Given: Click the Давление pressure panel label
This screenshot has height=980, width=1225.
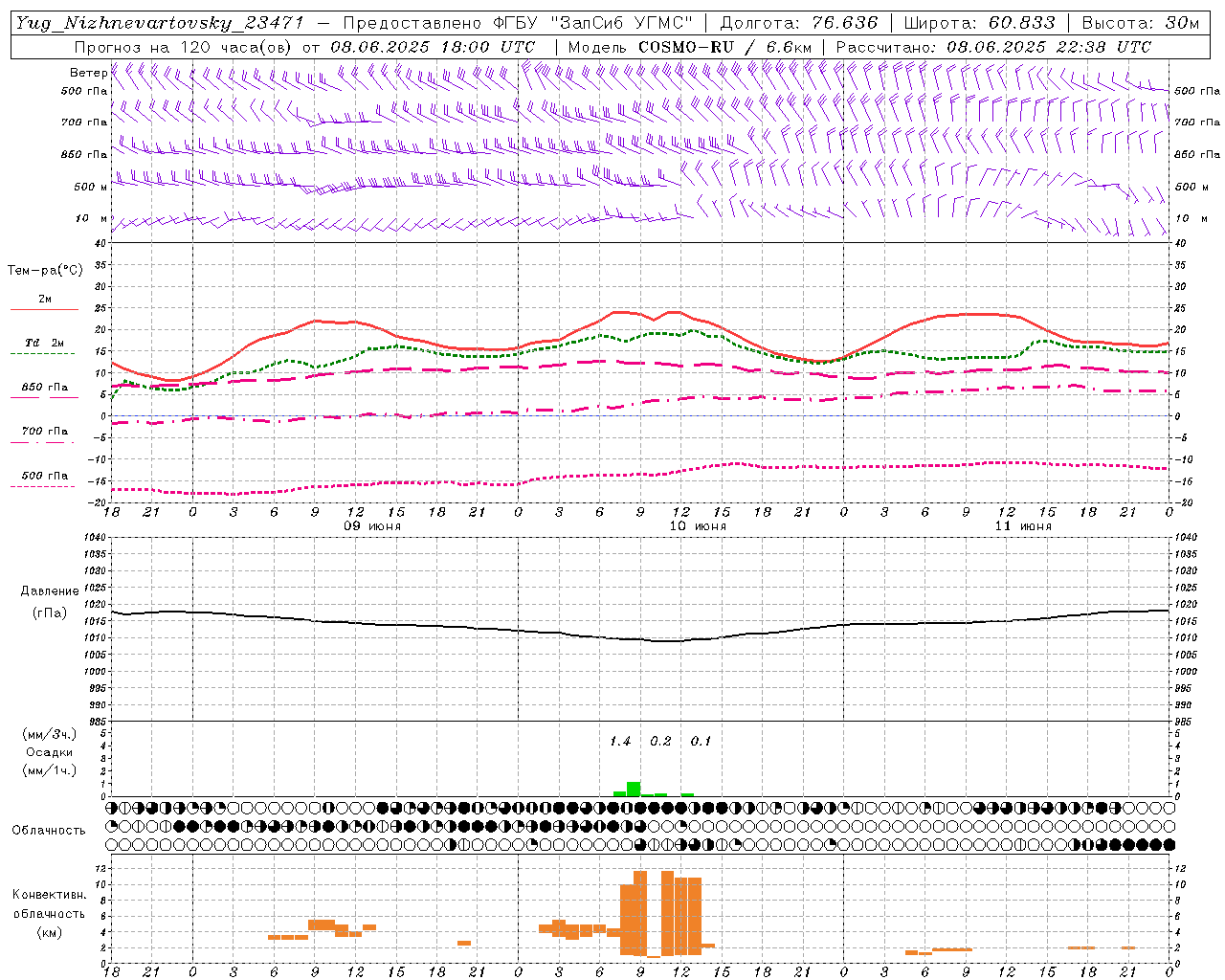Looking at the screenshot, I should click(x=50, y=591).
